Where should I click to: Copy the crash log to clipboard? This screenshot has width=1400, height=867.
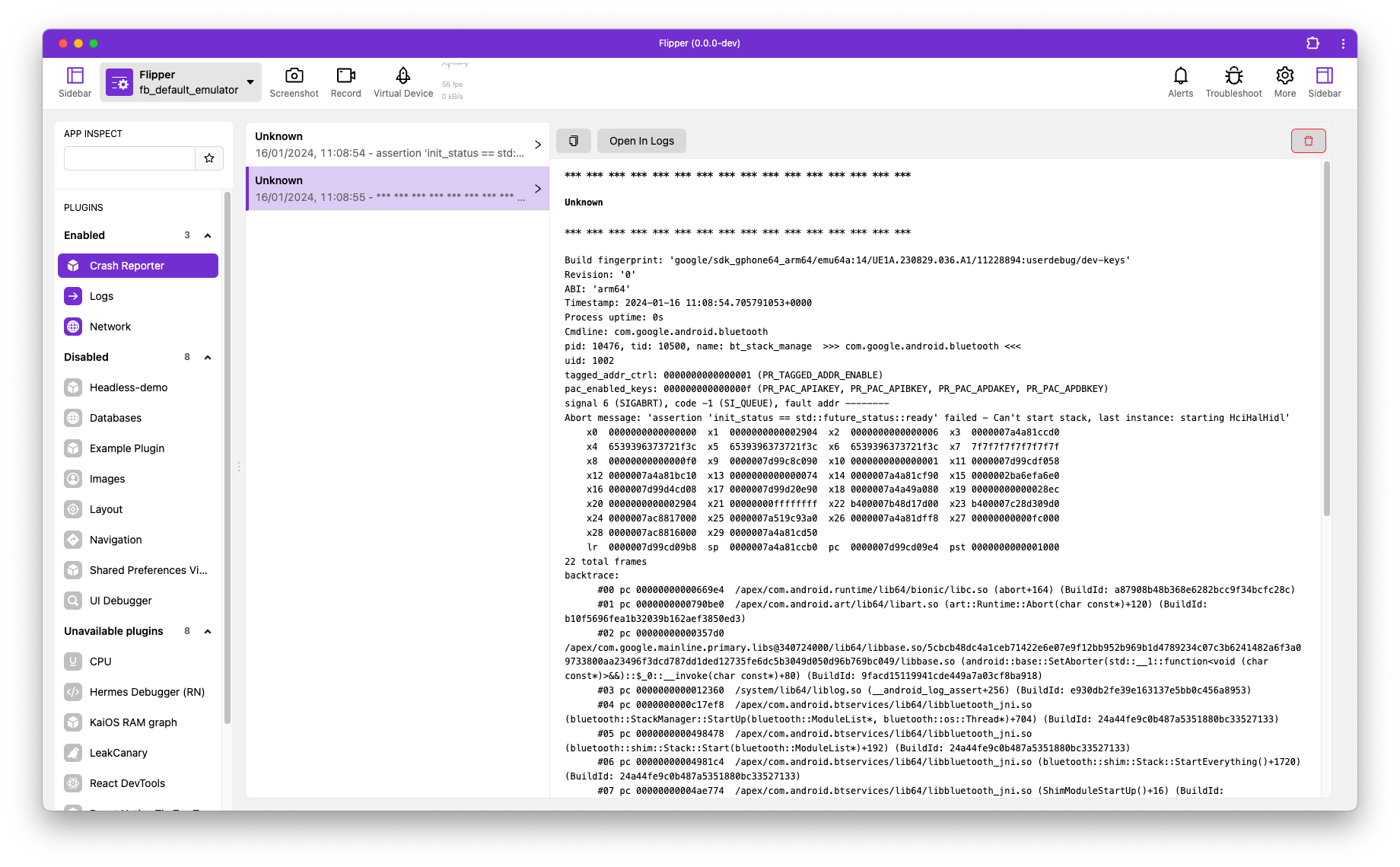click(x=574, y=141)
